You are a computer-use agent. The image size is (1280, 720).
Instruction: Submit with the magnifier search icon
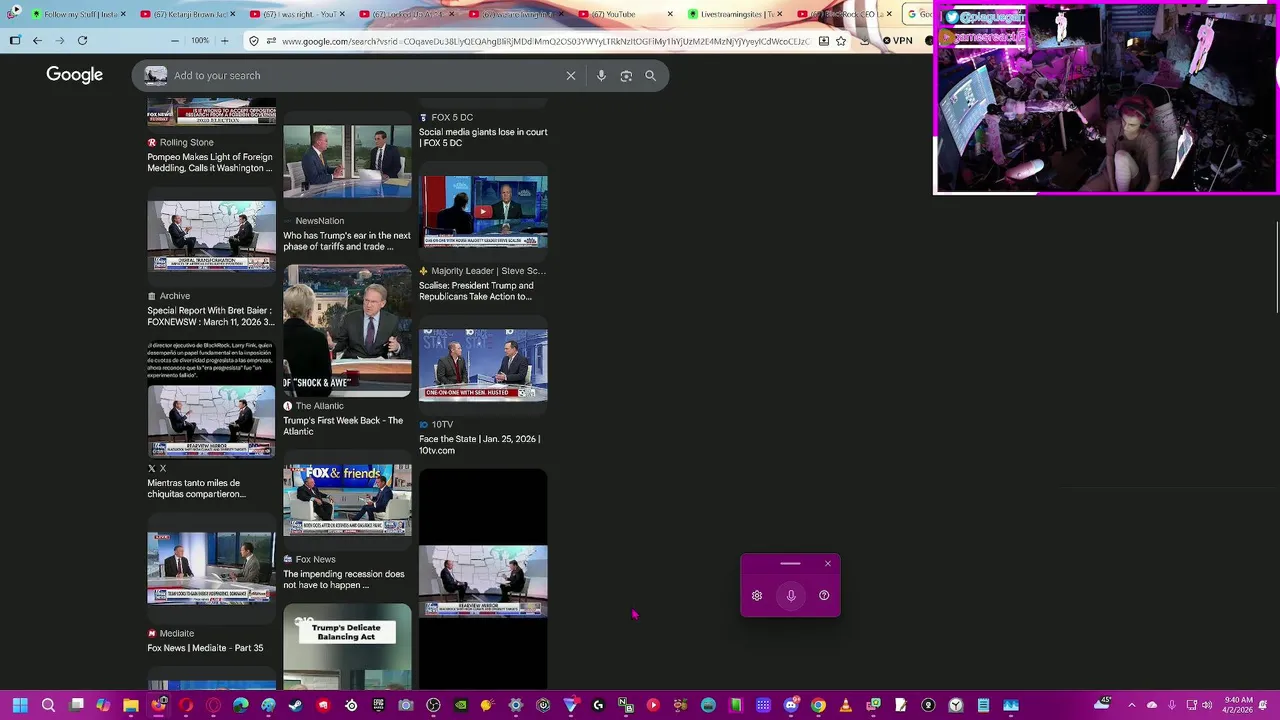651,76
